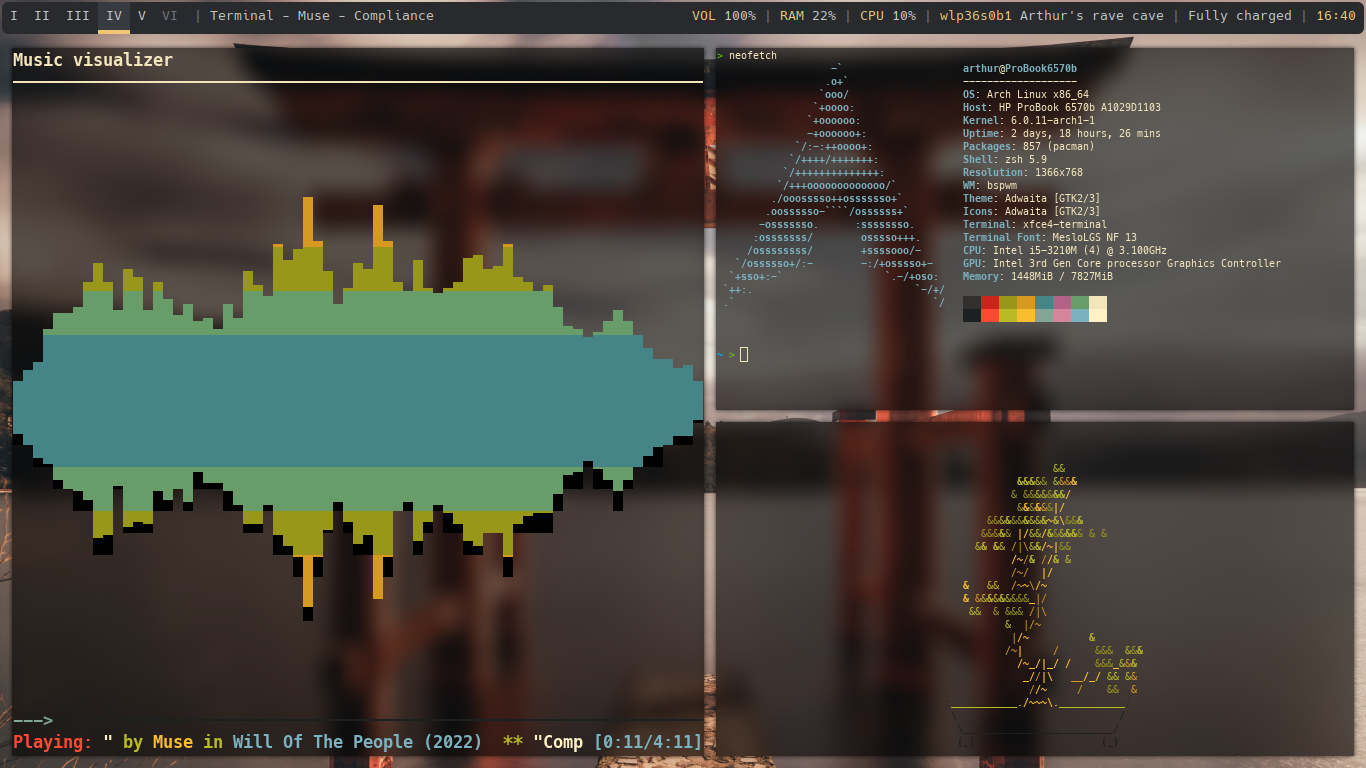Click the Memory: 1448MiB / 7827MiB line
The width and height of the screenshot is (1366, 768).
[x=1038, y=276]
